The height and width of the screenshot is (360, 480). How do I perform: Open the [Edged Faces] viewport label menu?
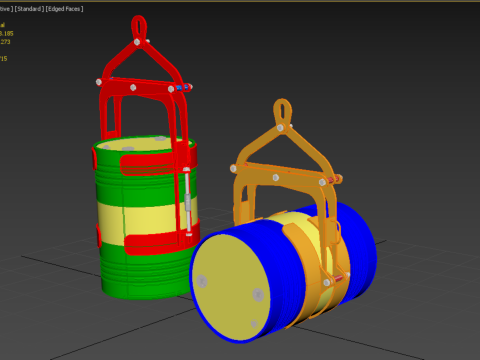pyautogui.click(x=64, y=9)
